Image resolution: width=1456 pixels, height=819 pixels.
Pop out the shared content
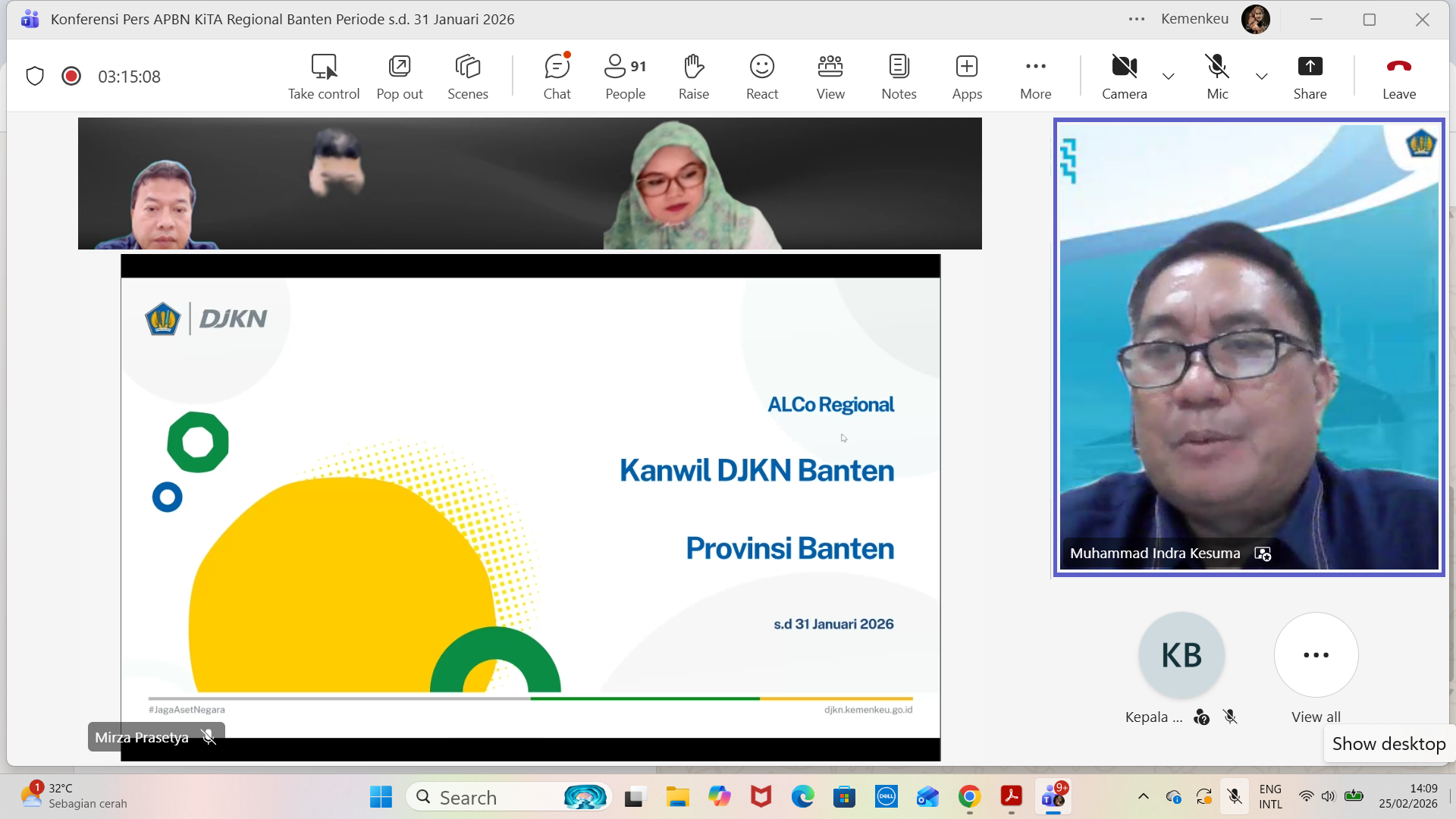point(399,77)
